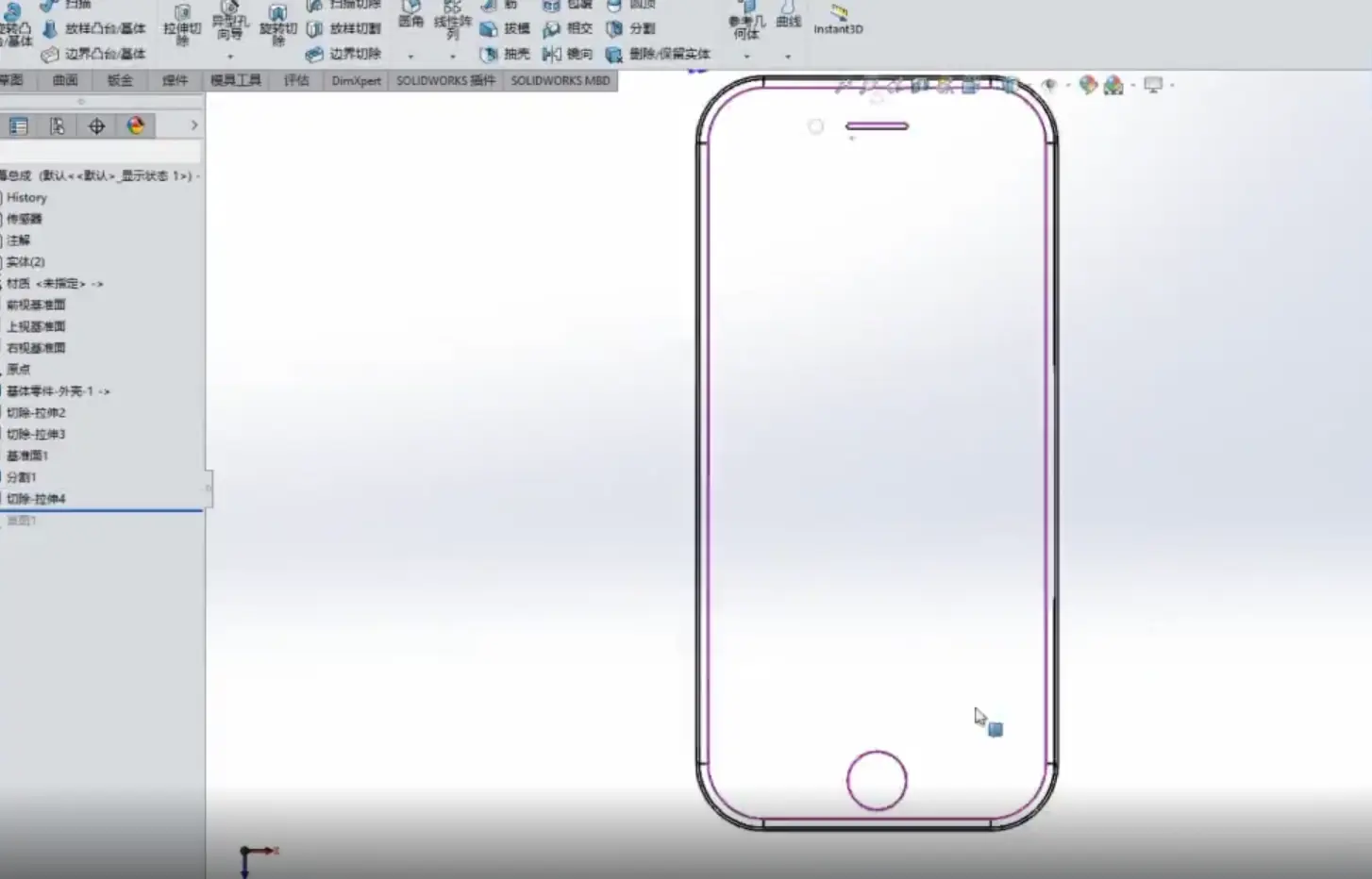The image size is (1372, 879).
Task: Select 右视基准面 plane in tree
Action: pos(36,348)
